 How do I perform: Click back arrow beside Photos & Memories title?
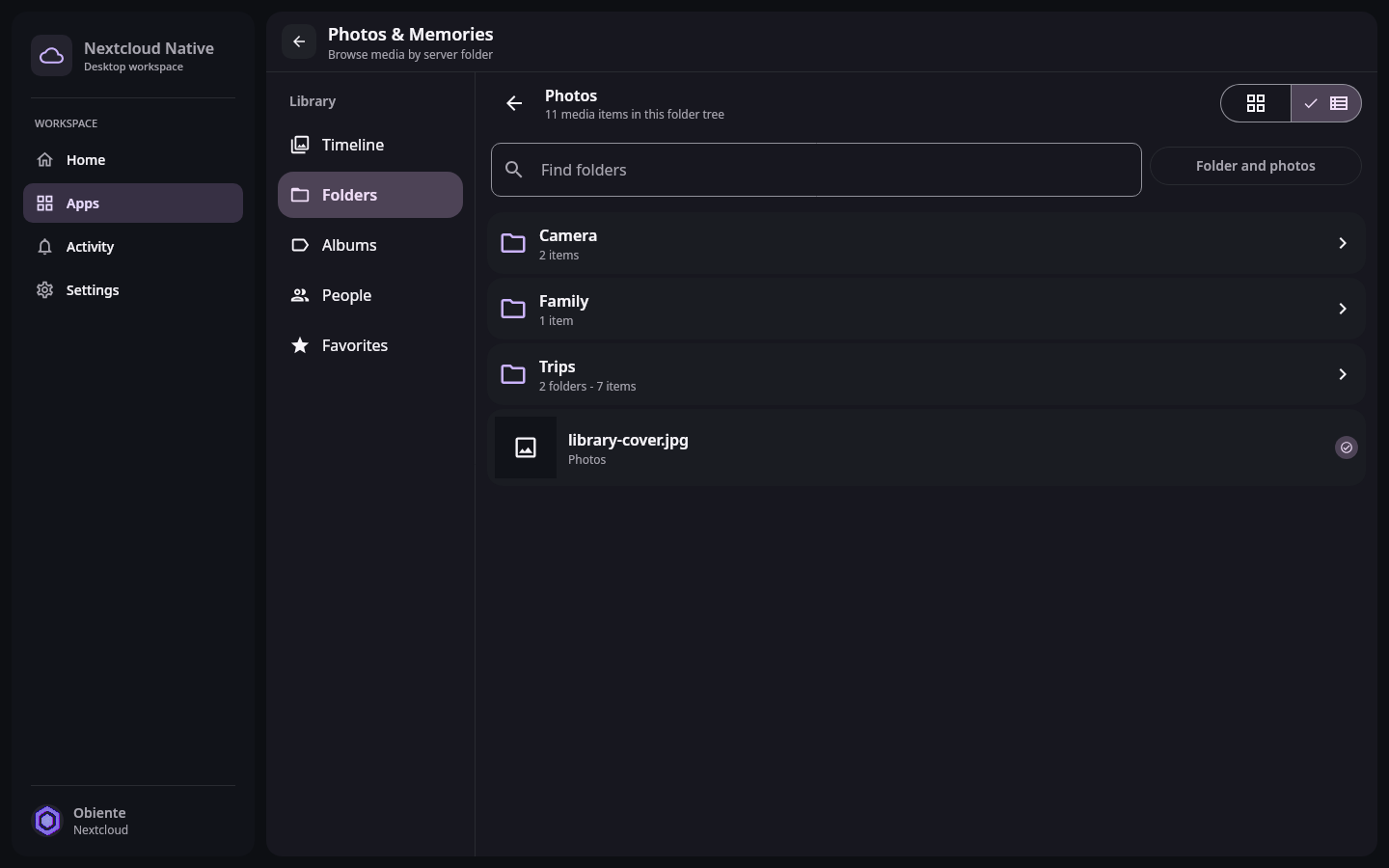299,41
